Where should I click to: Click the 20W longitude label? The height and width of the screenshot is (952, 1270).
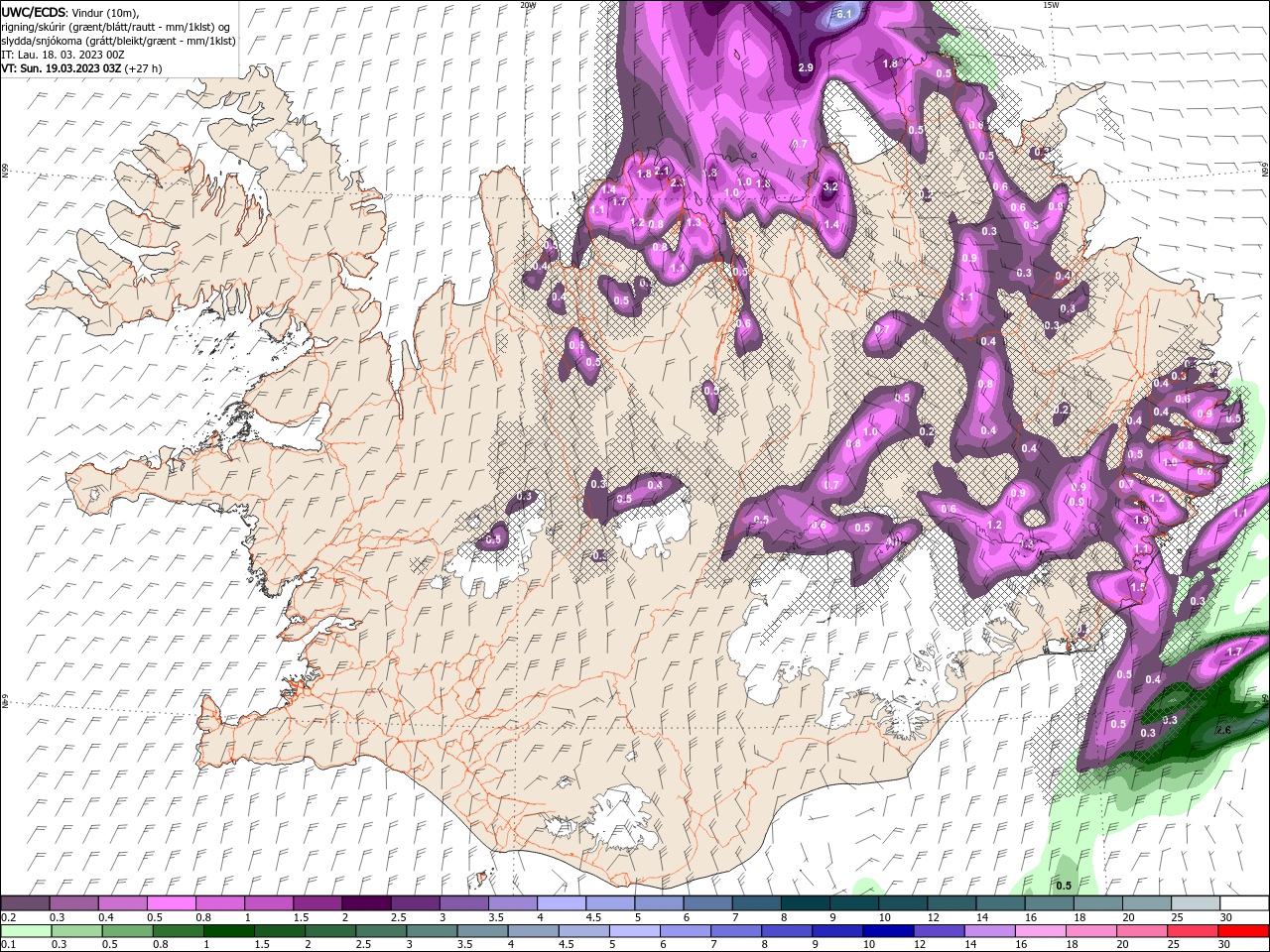point(528,5)
